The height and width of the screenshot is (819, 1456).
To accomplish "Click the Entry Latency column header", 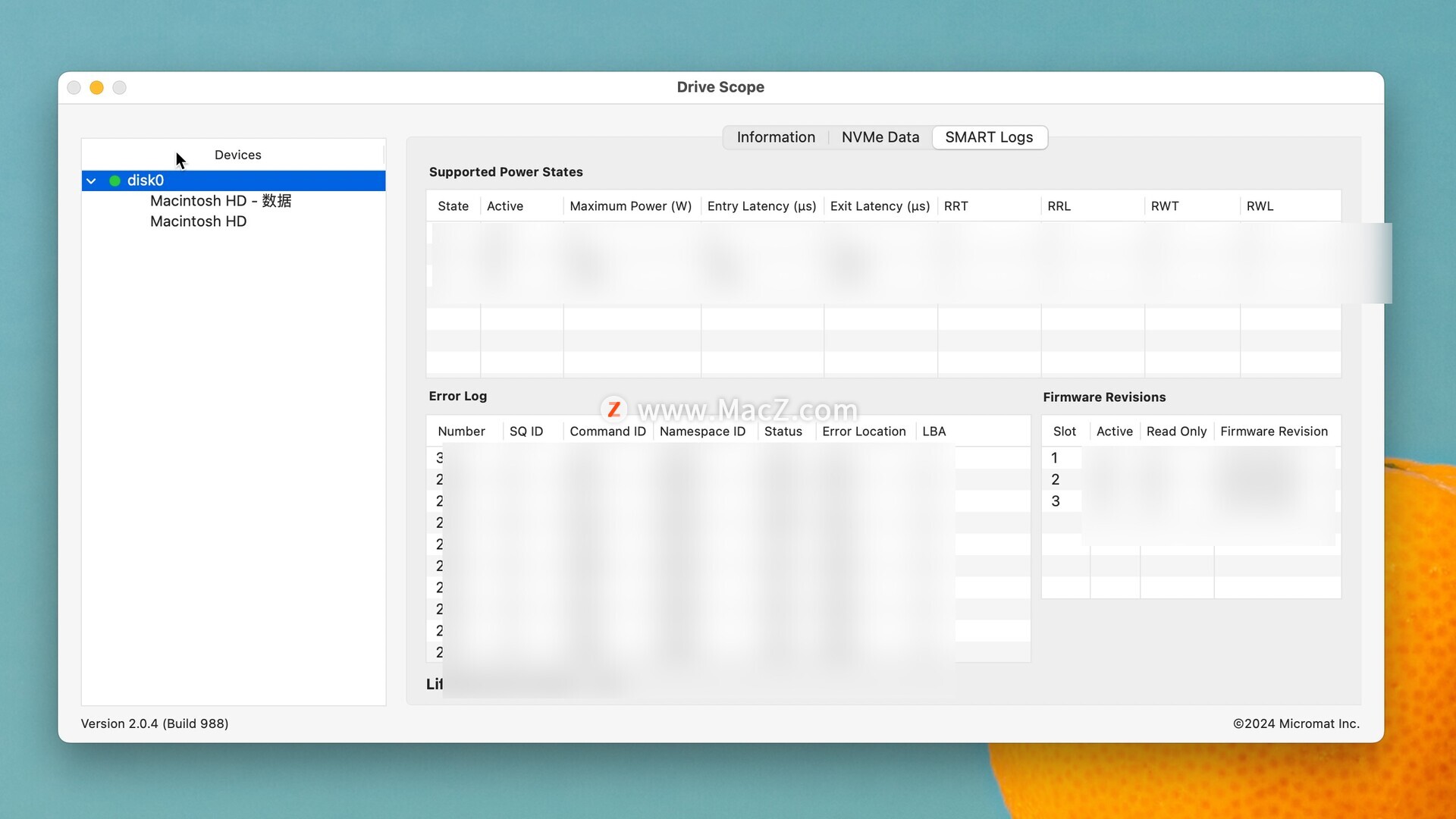I will pyautogui.click(x=761, y=206).
